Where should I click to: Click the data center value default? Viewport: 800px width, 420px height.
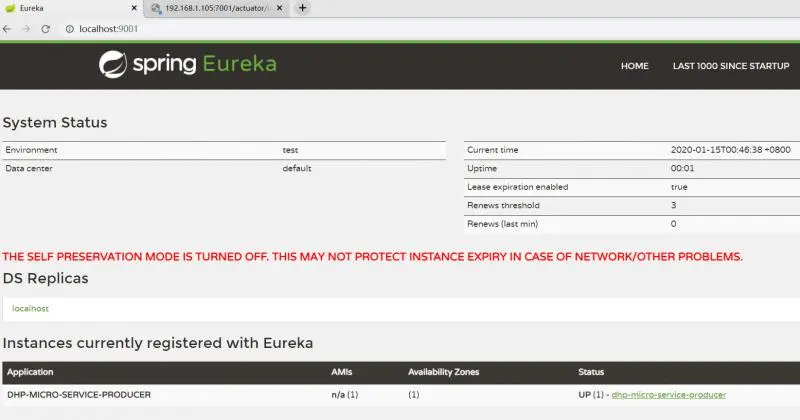click(297, 168)
